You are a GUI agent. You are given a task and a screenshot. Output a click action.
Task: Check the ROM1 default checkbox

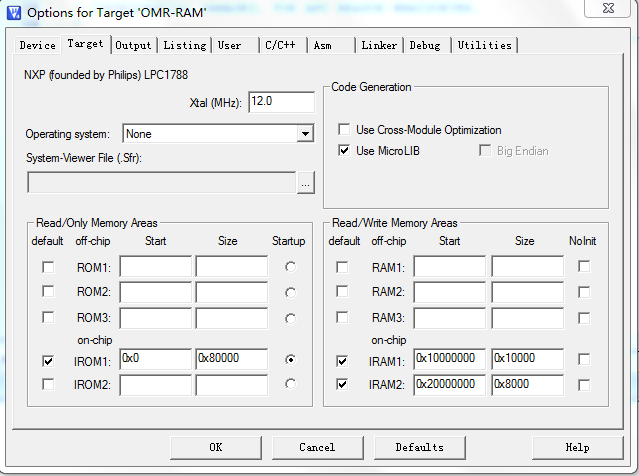(48, 267)
